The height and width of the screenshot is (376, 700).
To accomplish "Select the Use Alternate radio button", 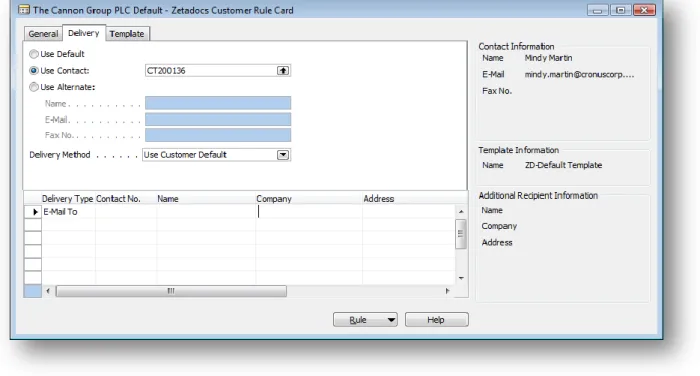I will point(33,87).
